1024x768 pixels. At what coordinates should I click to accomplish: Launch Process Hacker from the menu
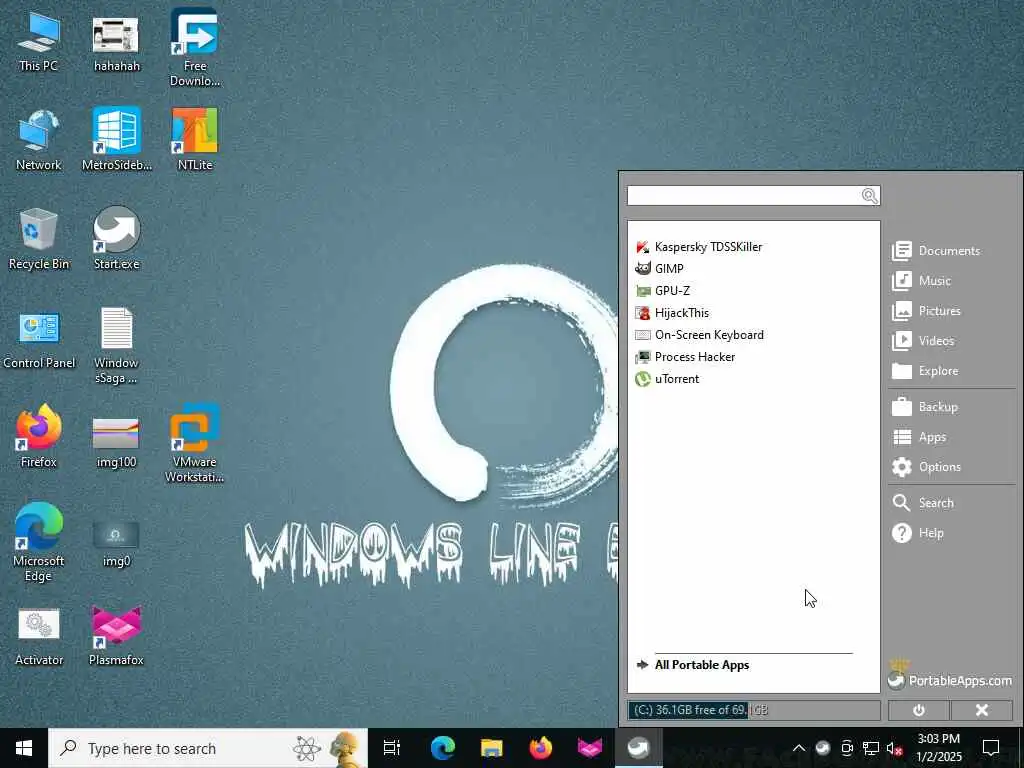point(685,357)
